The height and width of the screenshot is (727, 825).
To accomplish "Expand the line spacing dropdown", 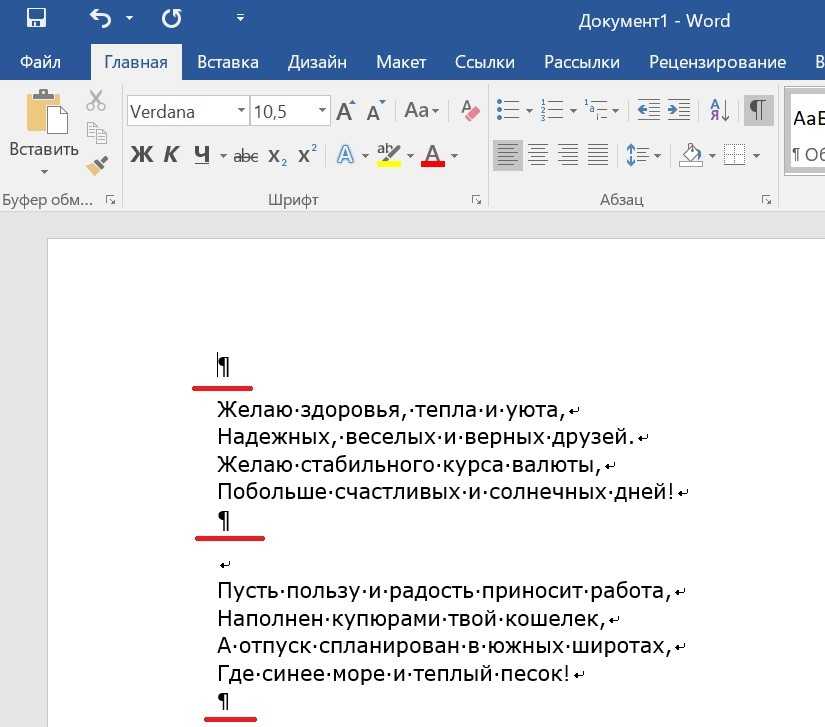I will pyautogui.click(x=657, y=155).
